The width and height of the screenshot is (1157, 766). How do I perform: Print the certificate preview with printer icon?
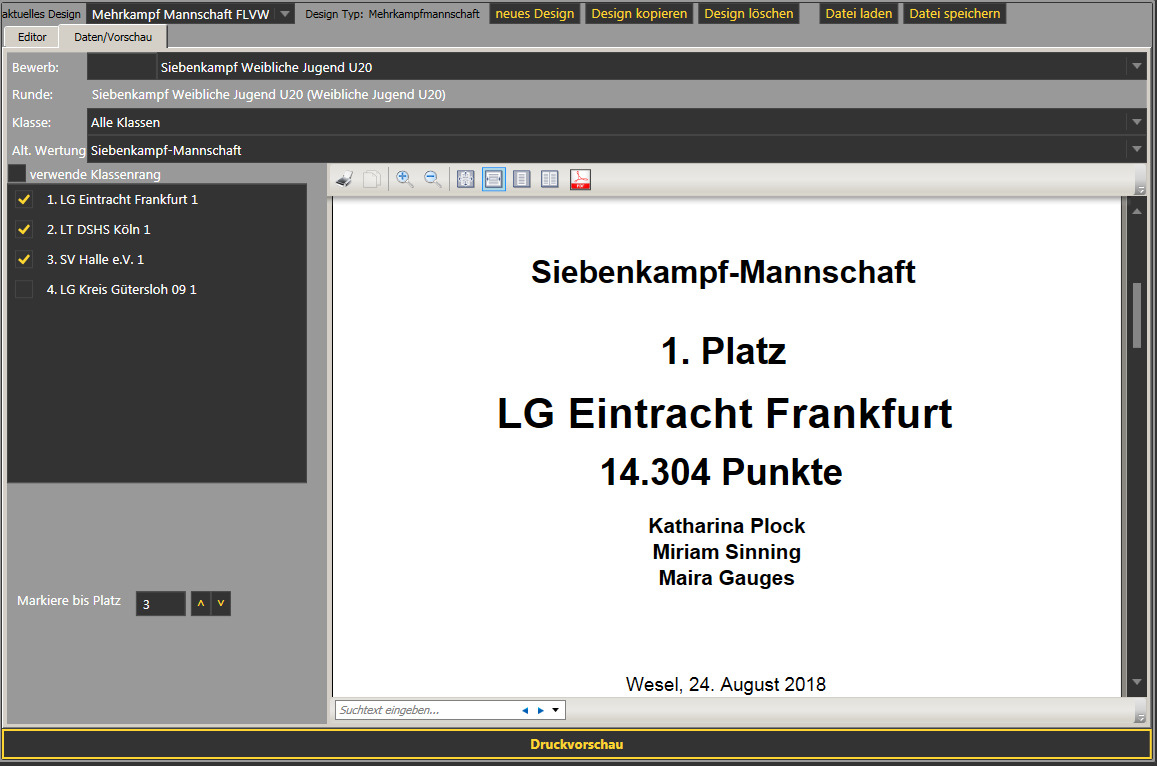(x=344, y=179)
